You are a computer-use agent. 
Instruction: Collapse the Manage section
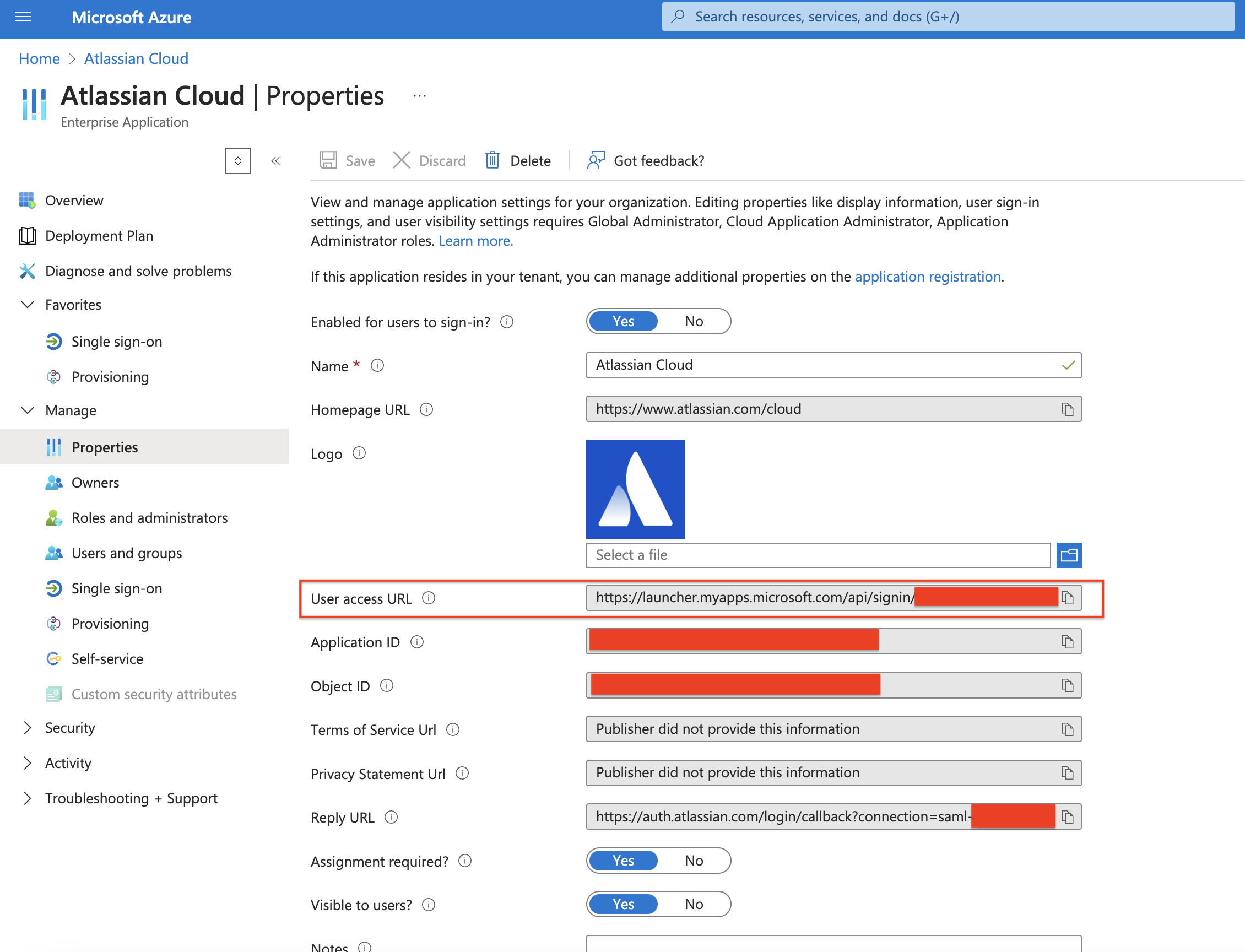(x=27, y=410)
